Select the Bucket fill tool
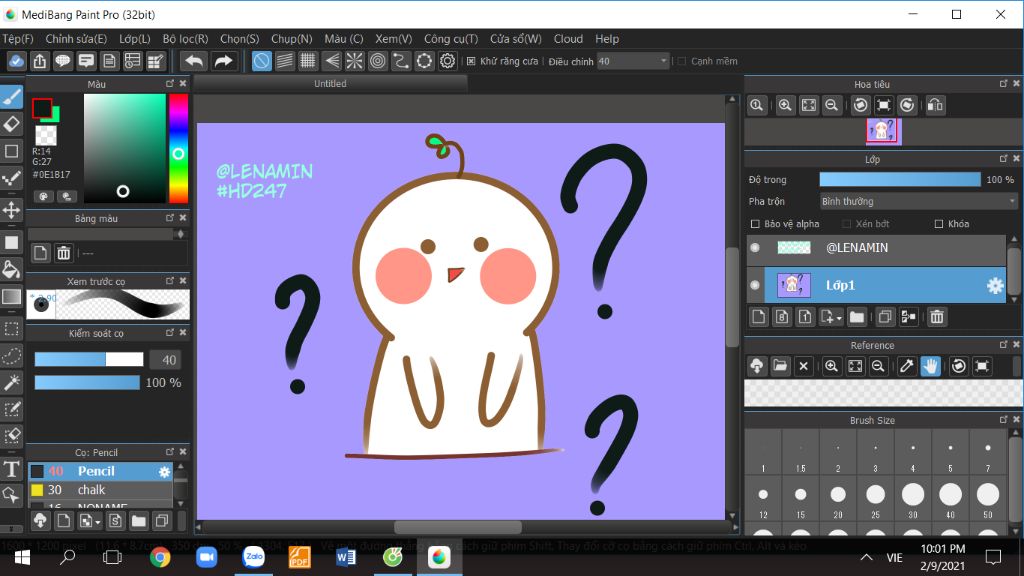Image resolution: width=1024 pixels, height=576 pixels. click(x=12, y=269)
